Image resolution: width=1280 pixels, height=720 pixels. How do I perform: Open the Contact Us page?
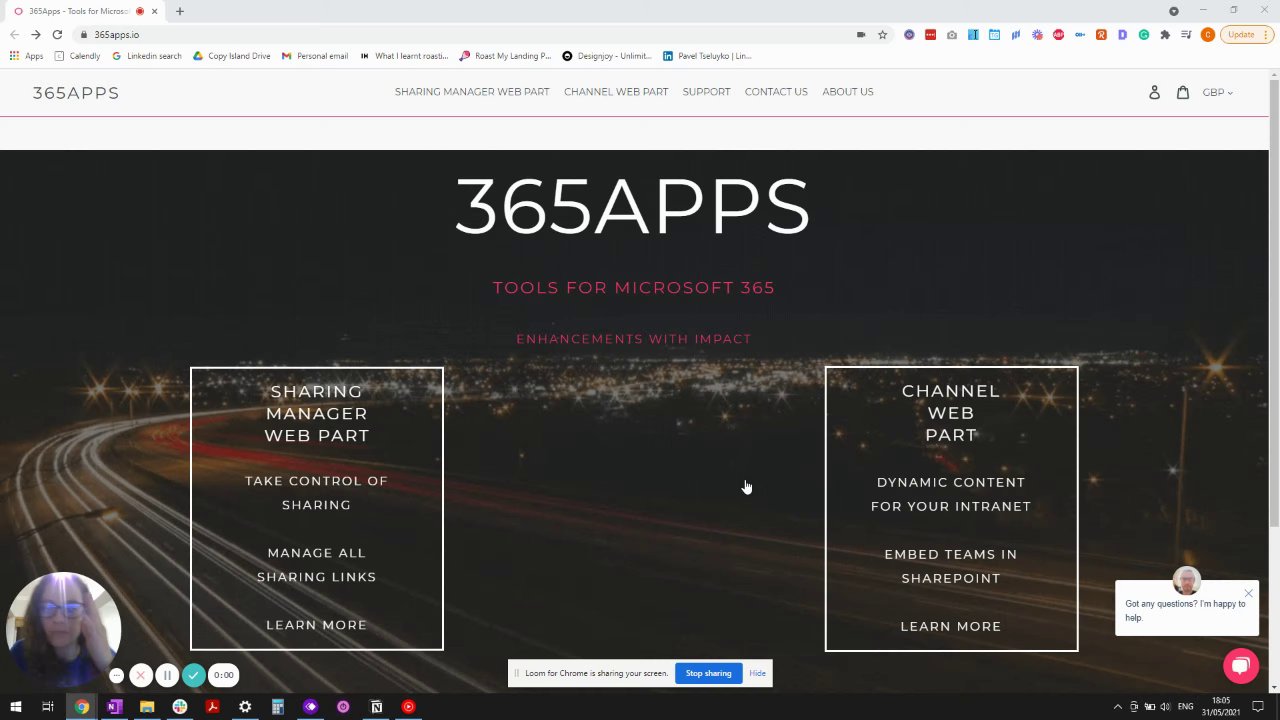coord(776,92)
